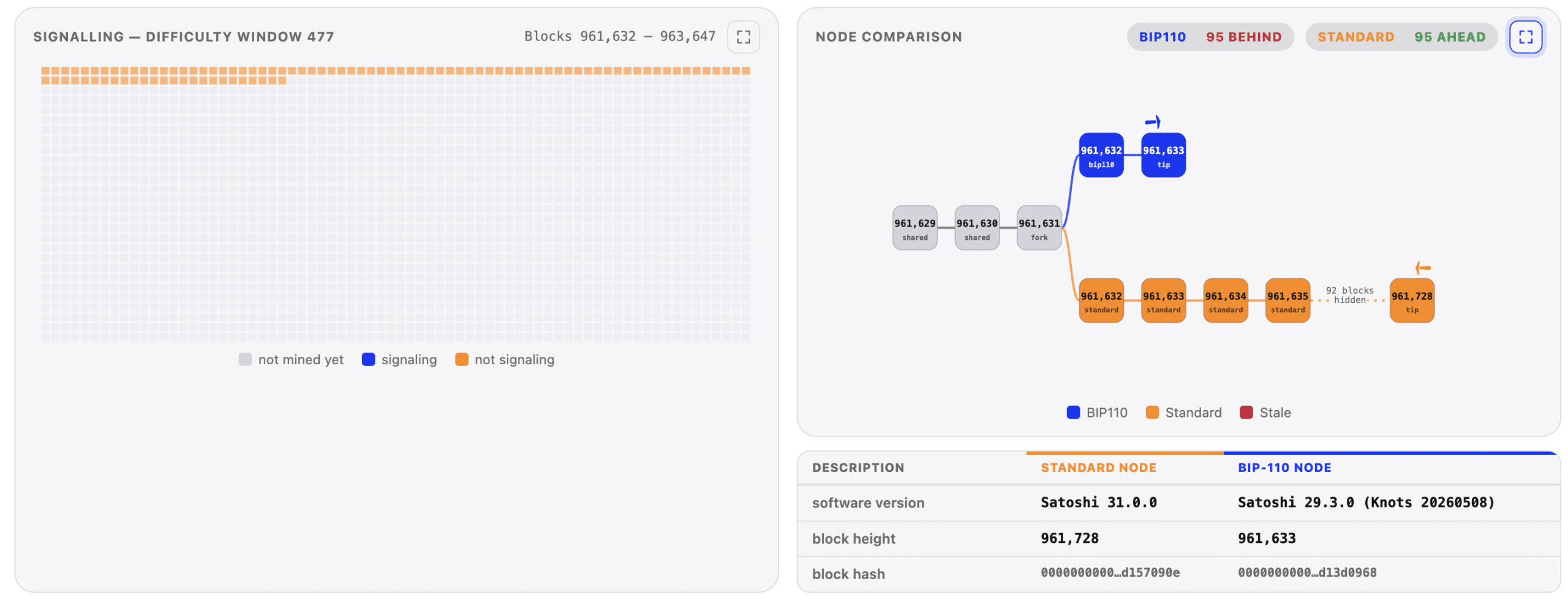
Task: Click the first orange signalling grid square
Action: point(45,71)
